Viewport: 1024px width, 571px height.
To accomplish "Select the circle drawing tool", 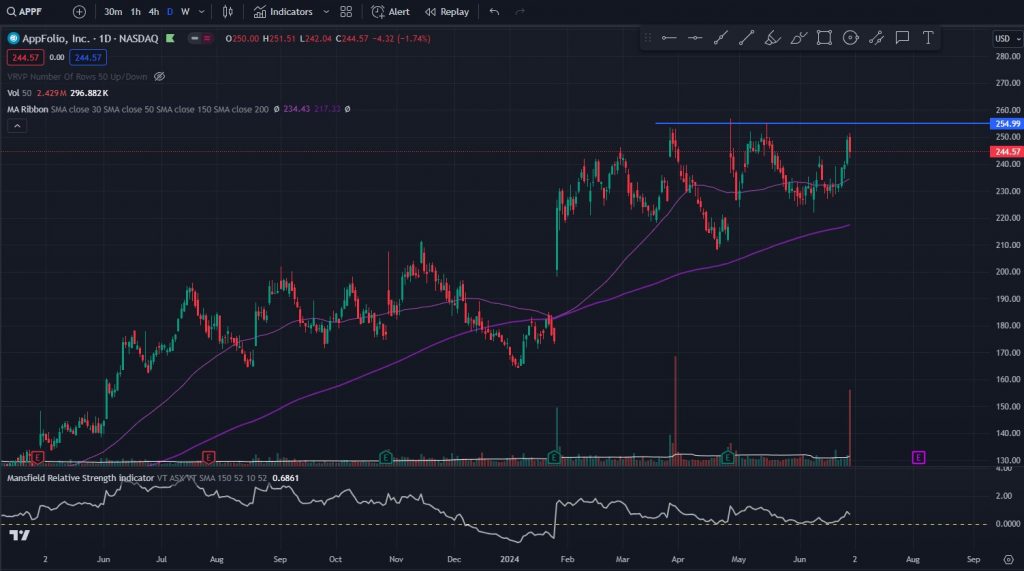I will 850,38.
